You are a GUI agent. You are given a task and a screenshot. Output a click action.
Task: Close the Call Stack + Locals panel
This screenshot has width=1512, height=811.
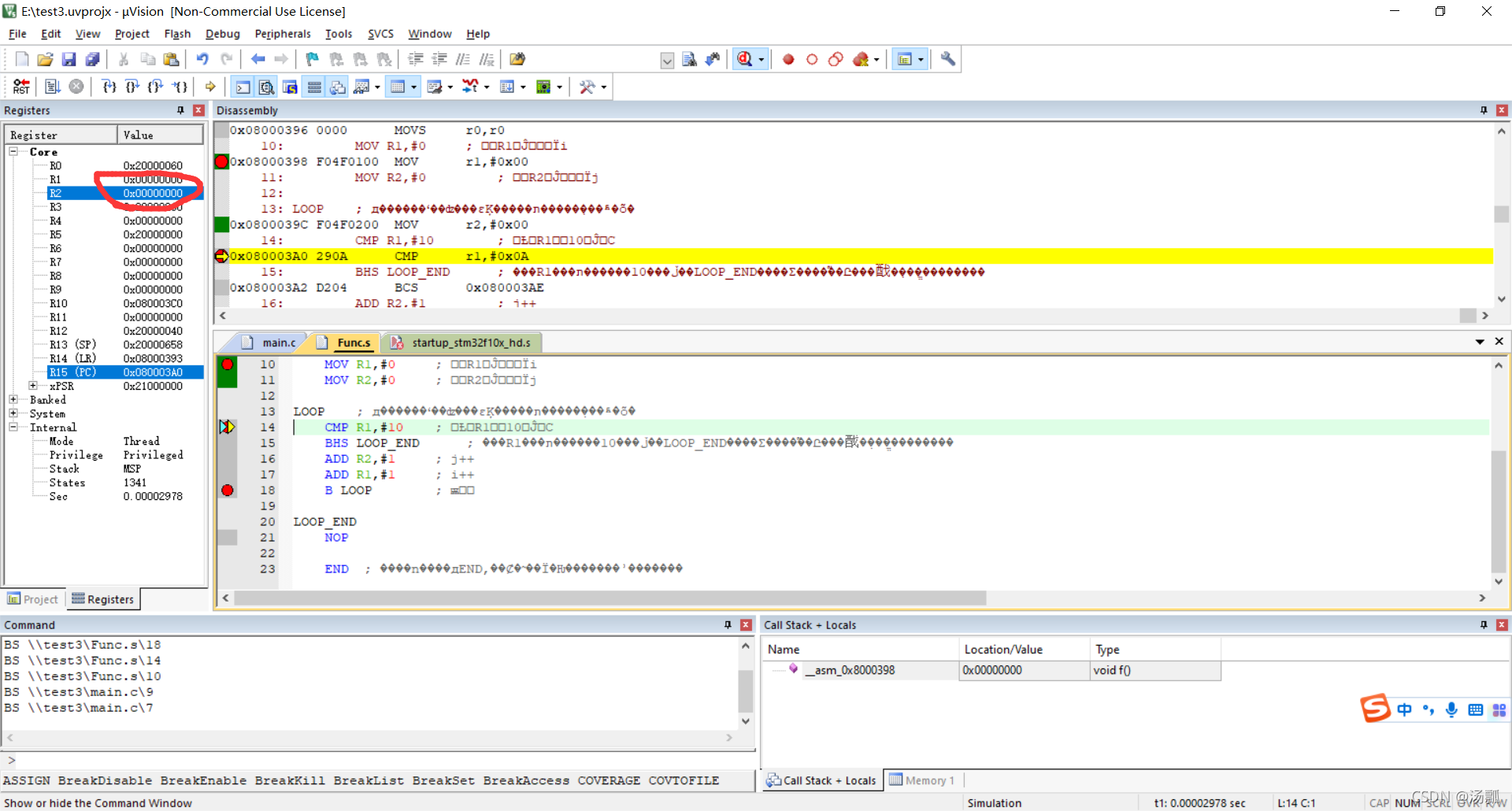(x=1502, y=624)
